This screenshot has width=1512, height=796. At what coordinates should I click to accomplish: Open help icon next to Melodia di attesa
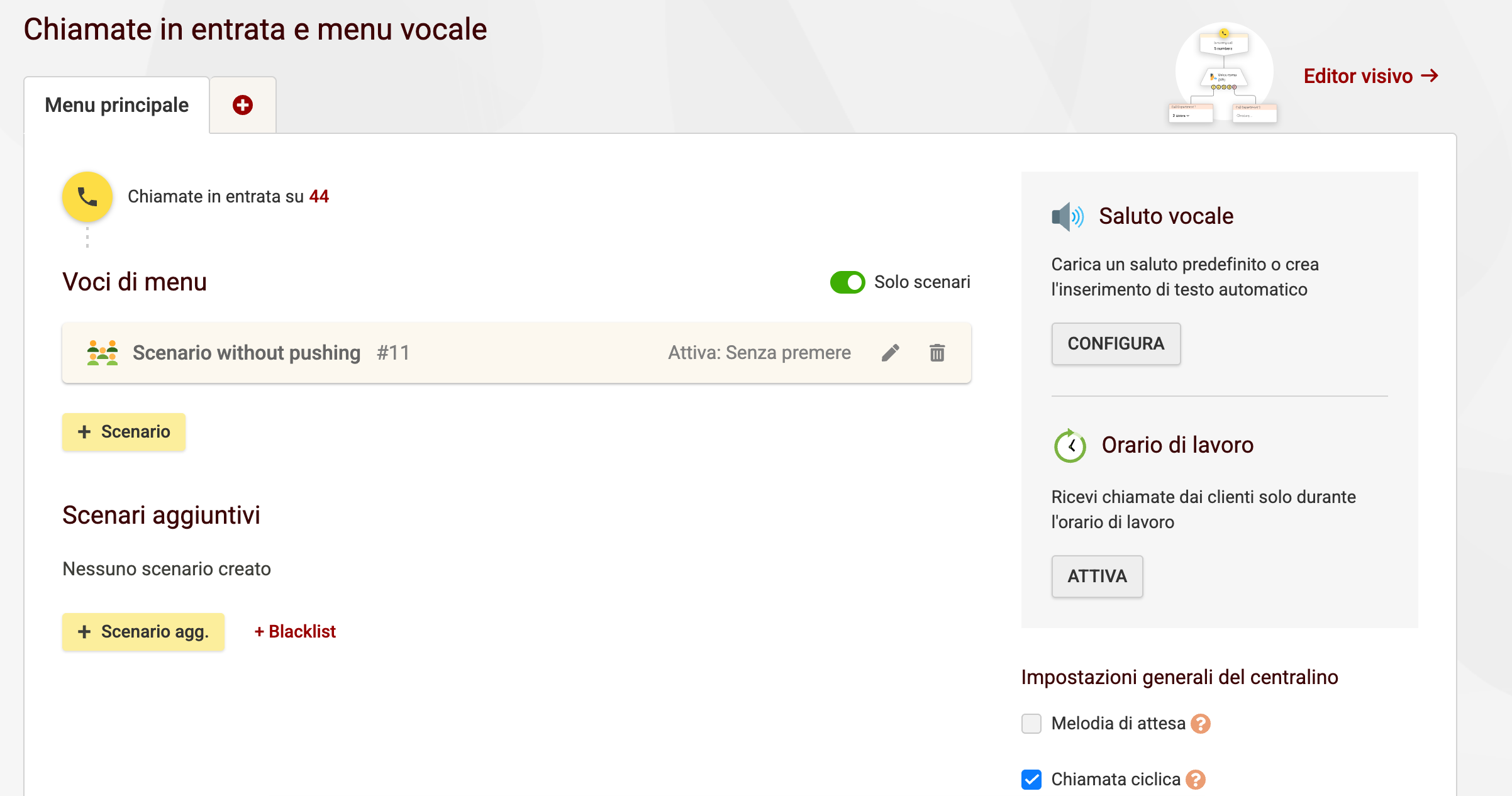[x=1201, y=724]
